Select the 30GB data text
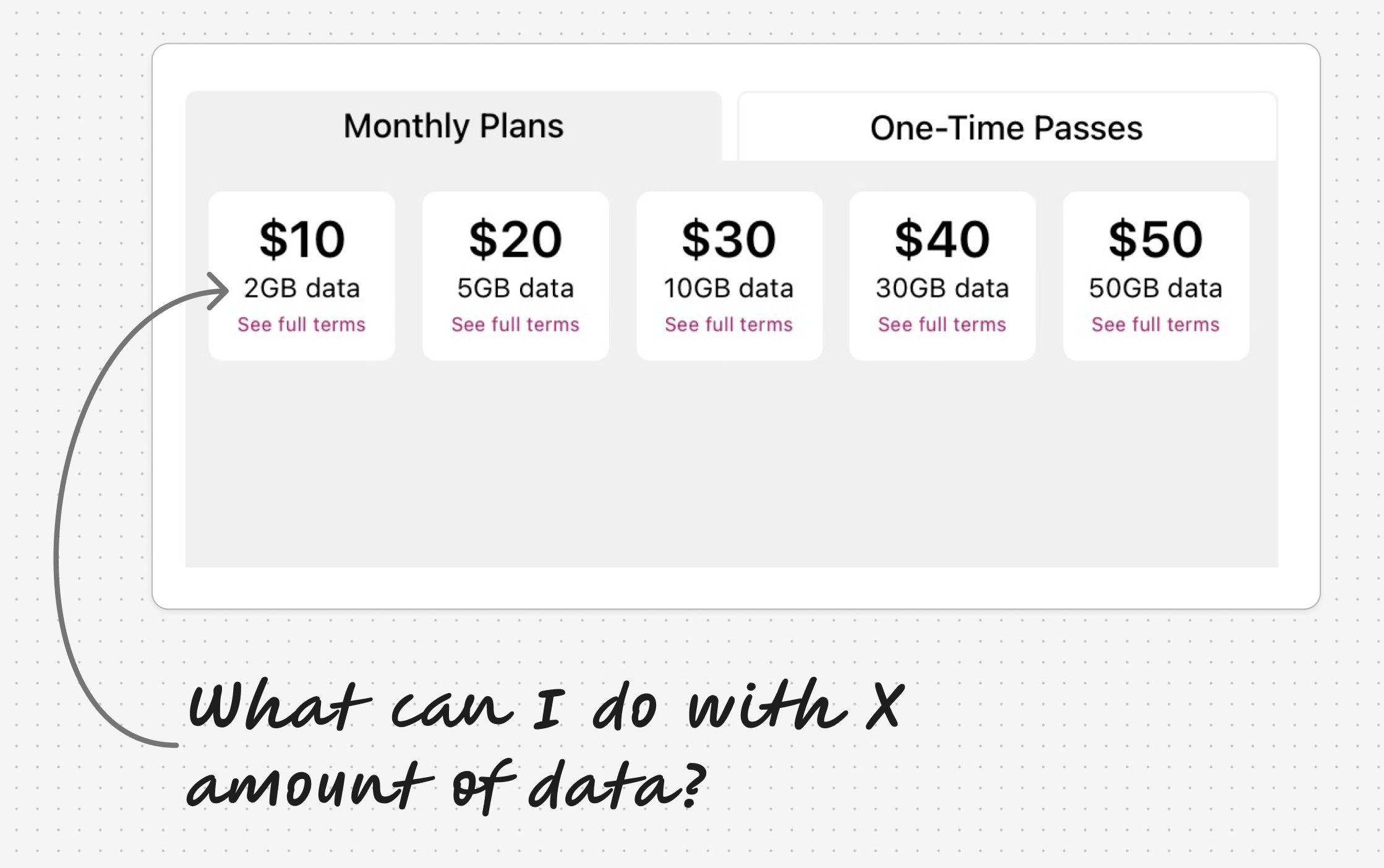 pyautogui.click(x=942, y=288)
